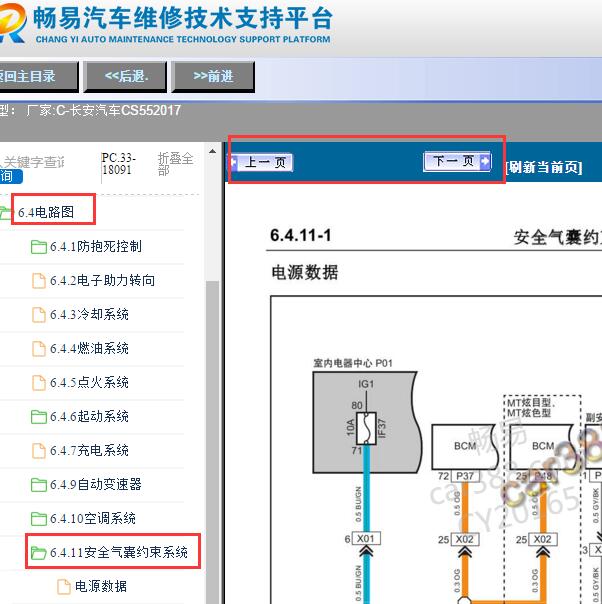Click the 6.4.5点火系统 page icon
Viewport: 602px width, 604px height.
pyautogui.click(x=39, y=383)
